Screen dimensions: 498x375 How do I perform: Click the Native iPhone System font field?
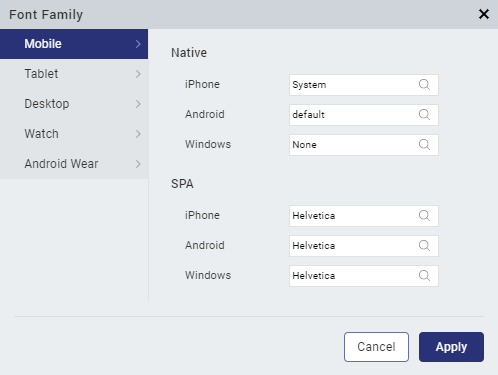click(x=364, y=85)
